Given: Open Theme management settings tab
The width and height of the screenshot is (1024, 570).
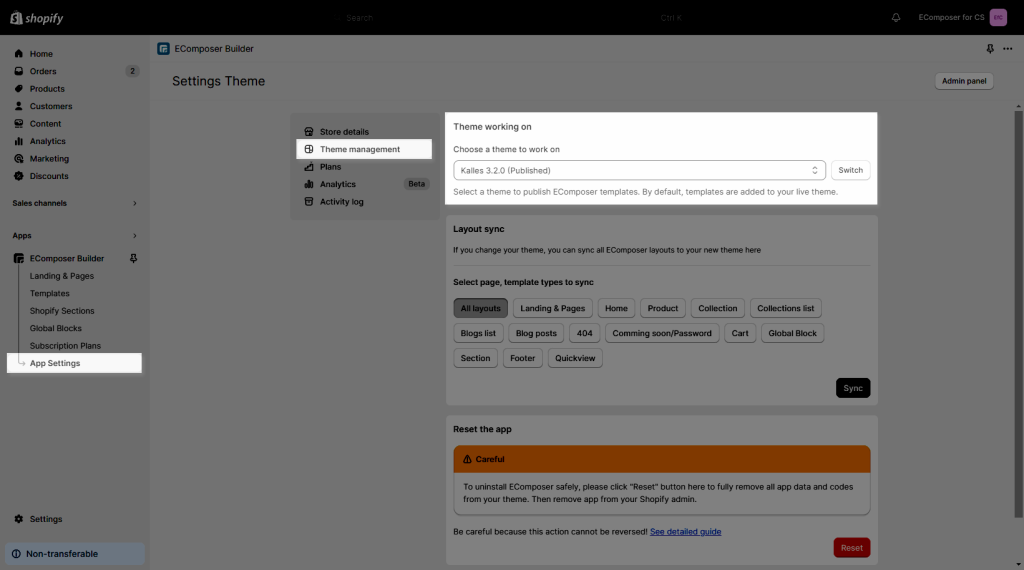Looking at the screenshot, I should [364, 149].
